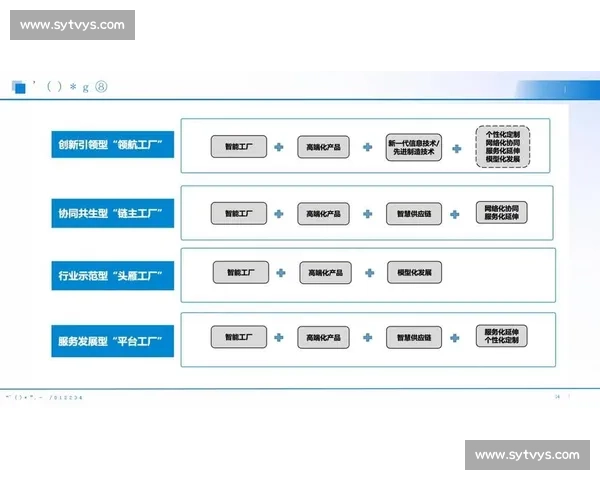The height and width of the screenshot is (480, 600).
Task: Open the www.sytvys.com link at top left
Action: (x=72, y=25)
